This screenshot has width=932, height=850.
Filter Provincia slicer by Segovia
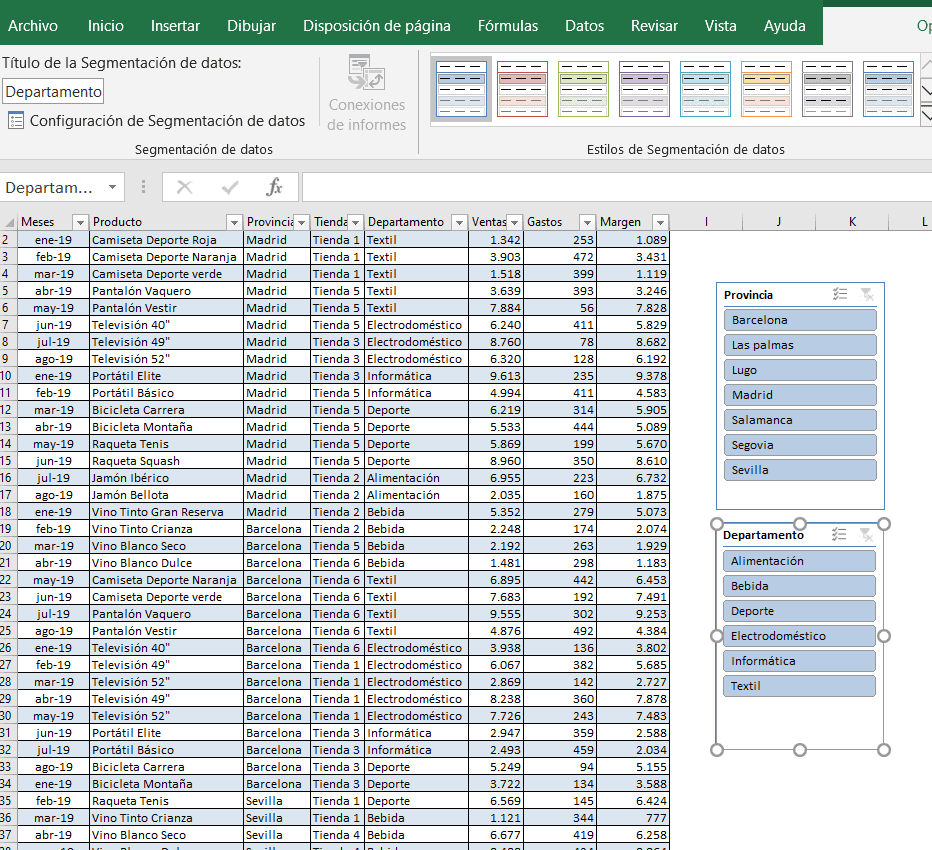pyautogui.click(x=800, y=445)
